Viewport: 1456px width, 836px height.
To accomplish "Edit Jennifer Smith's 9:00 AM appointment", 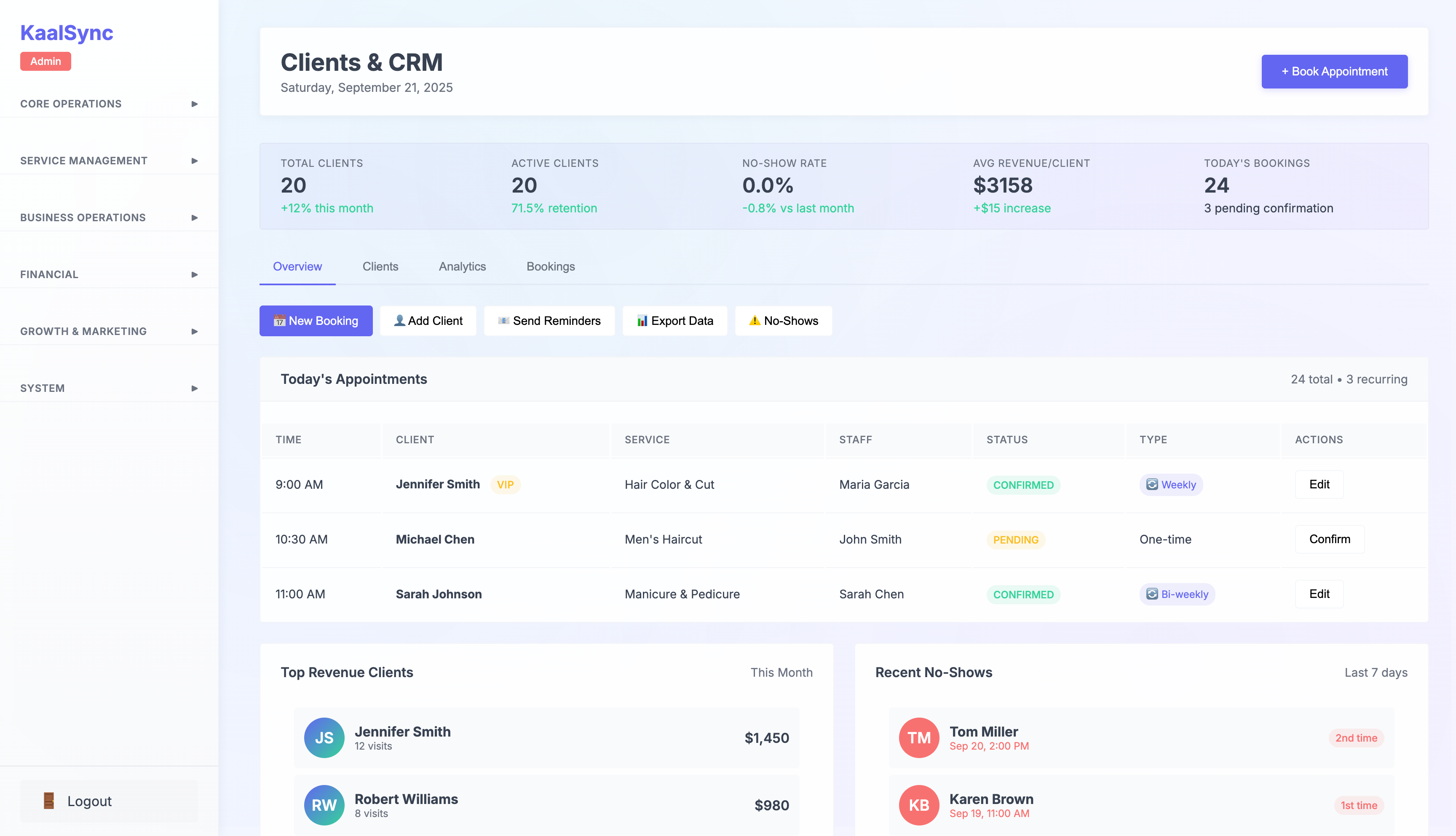I will 1319,485.
